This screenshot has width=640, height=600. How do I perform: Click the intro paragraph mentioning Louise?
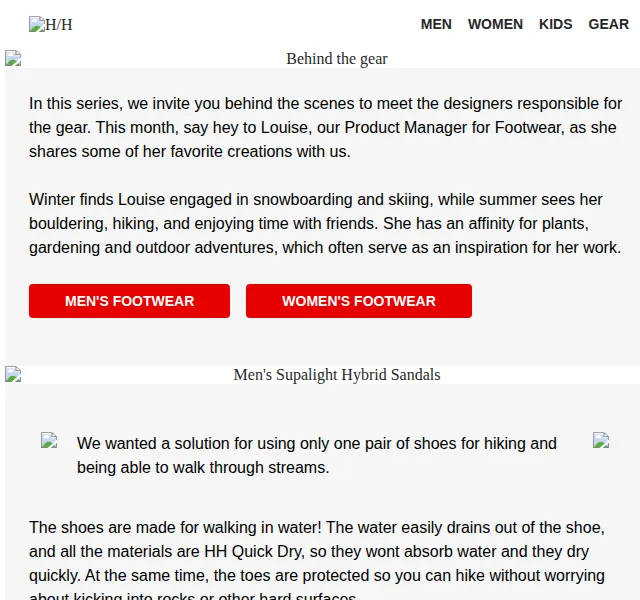point(325,127)
